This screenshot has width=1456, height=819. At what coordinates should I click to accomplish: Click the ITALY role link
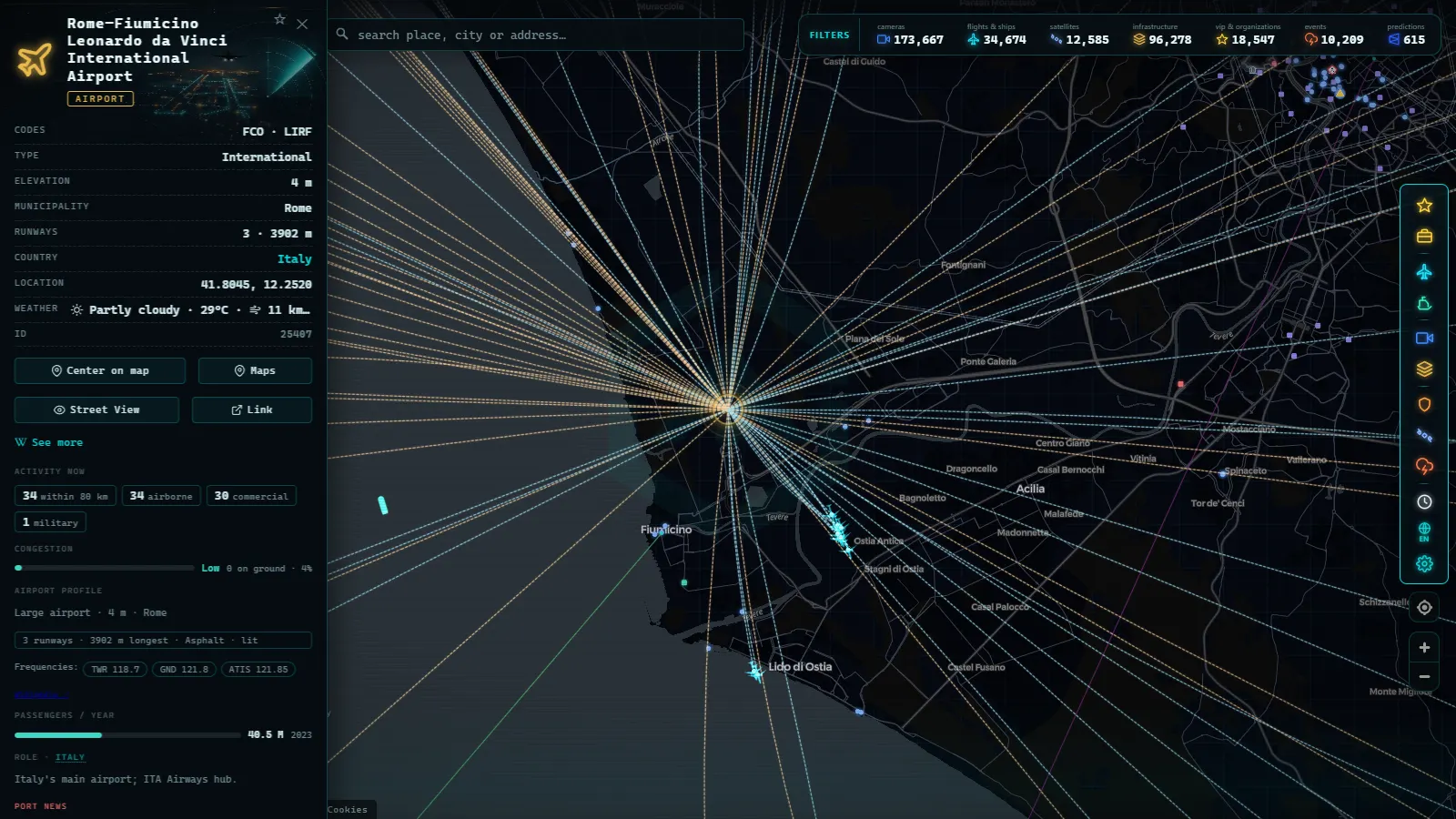click(x=70, y=757)
